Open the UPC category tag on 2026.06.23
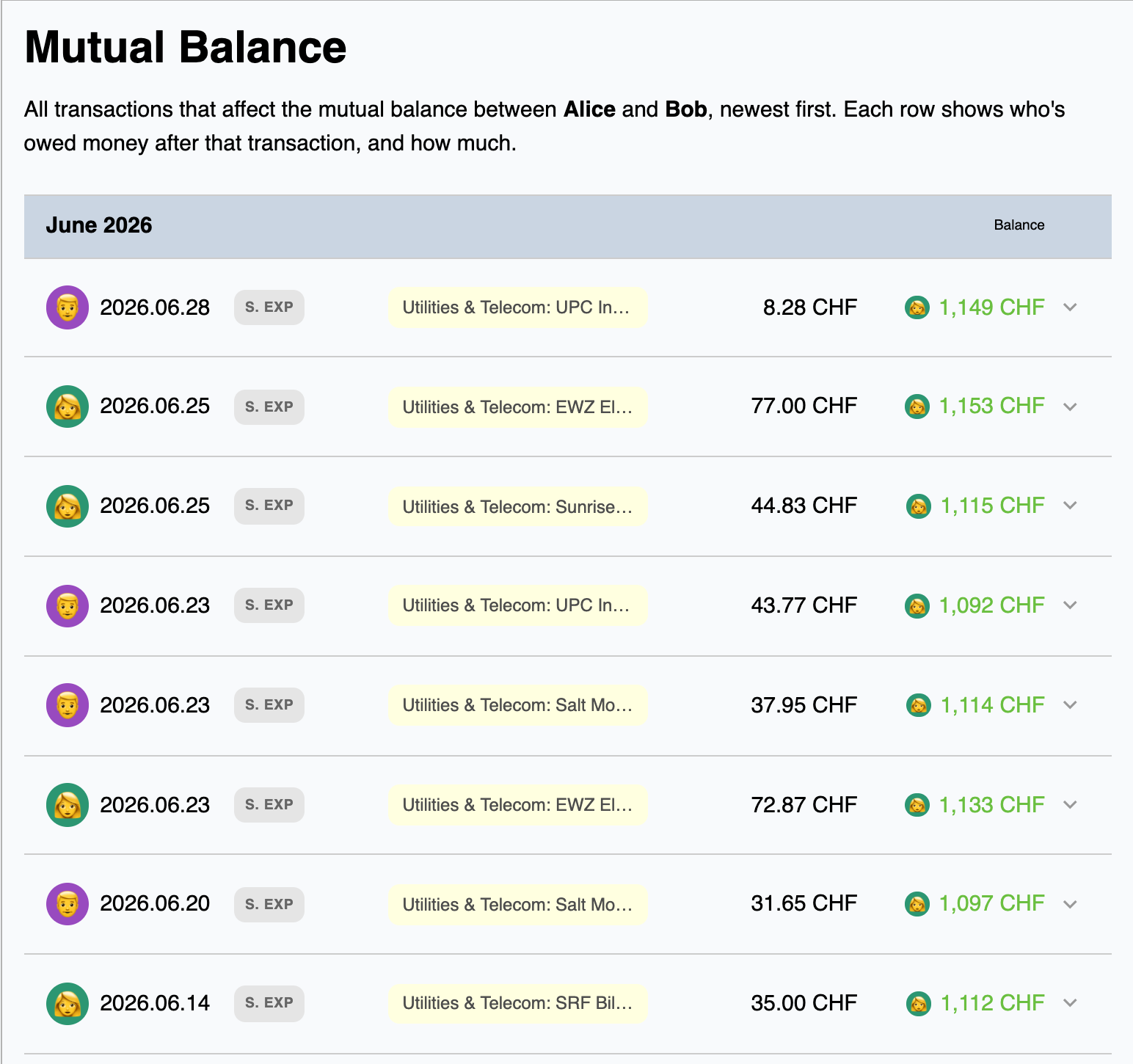This screenshot has height=1064, width=1133. tap(518, 605)
